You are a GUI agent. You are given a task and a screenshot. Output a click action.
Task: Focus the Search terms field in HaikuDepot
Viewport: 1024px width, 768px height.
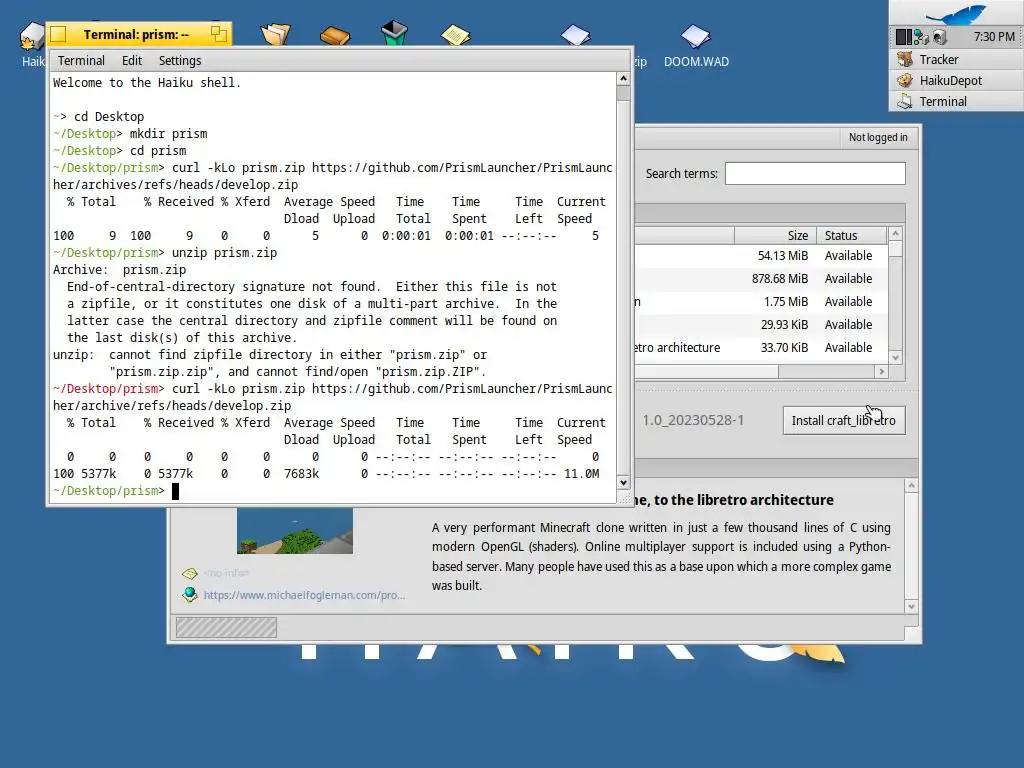tap(815, 174)
